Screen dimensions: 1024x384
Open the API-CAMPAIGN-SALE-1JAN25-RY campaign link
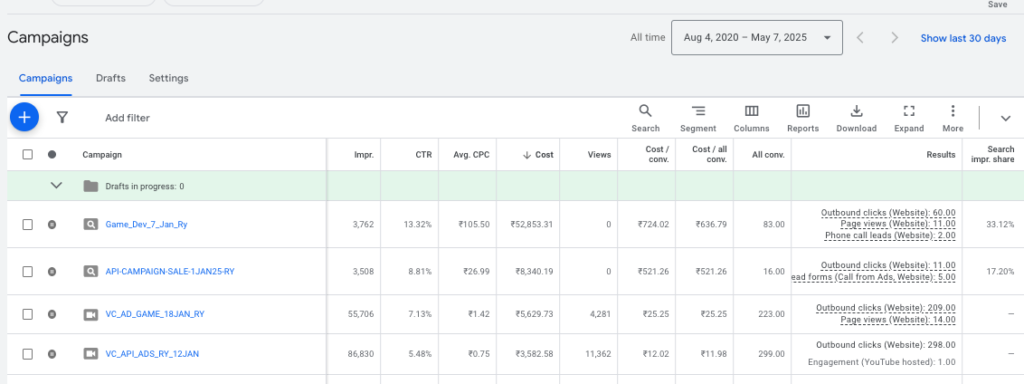[170, 272]
